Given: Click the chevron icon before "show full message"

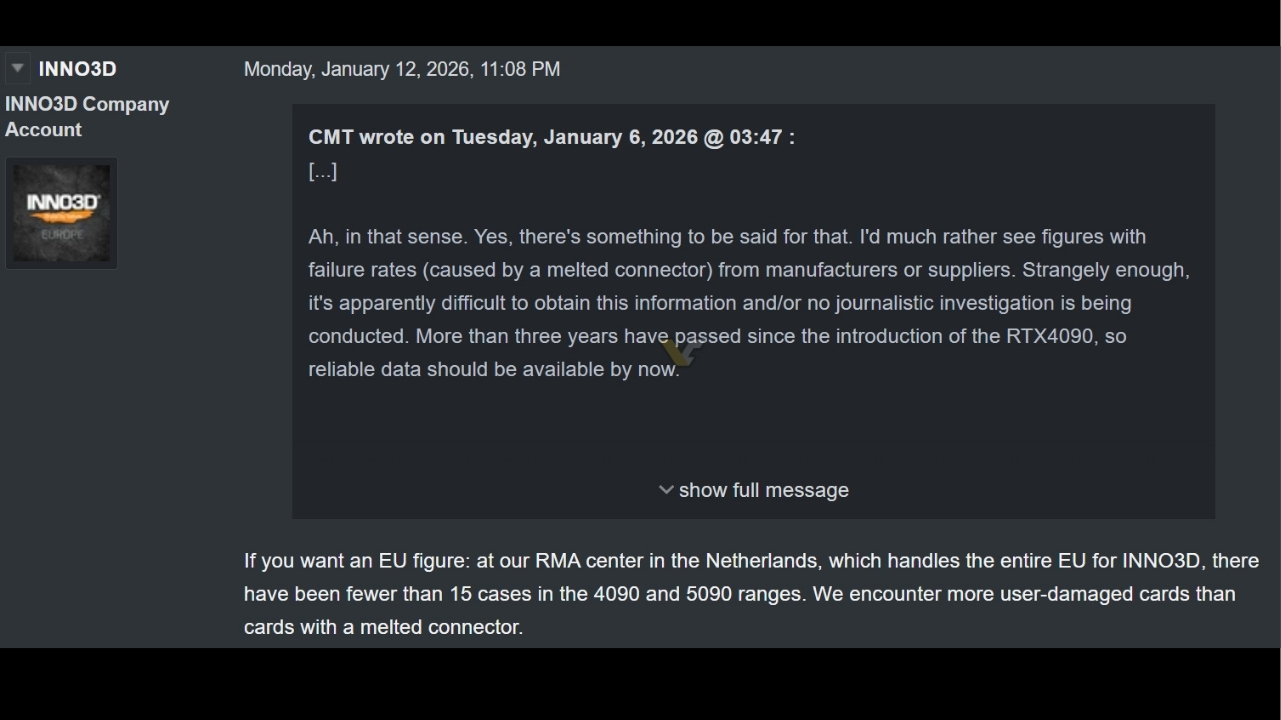Looking at the screenshot, I should pyautogui.click(x=666, y=489).
